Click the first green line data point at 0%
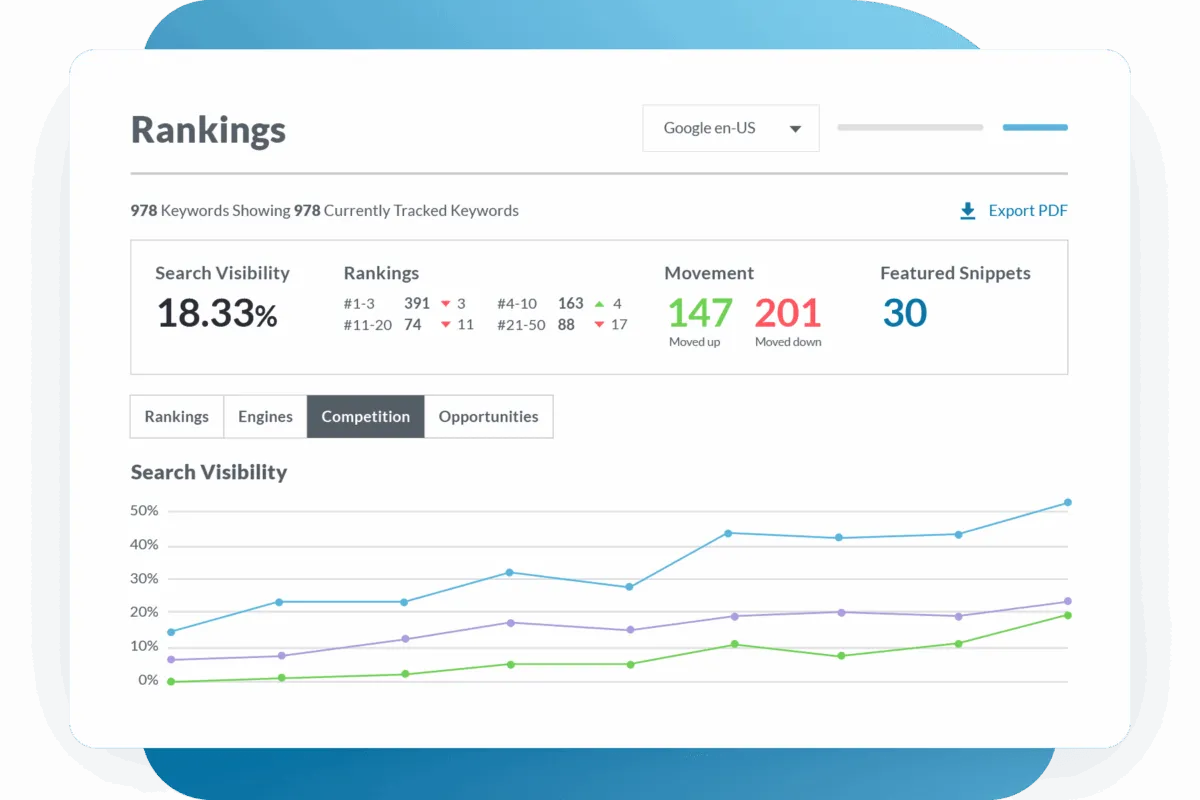Viewport: 1200px width, 800px height. coord(171,682)
